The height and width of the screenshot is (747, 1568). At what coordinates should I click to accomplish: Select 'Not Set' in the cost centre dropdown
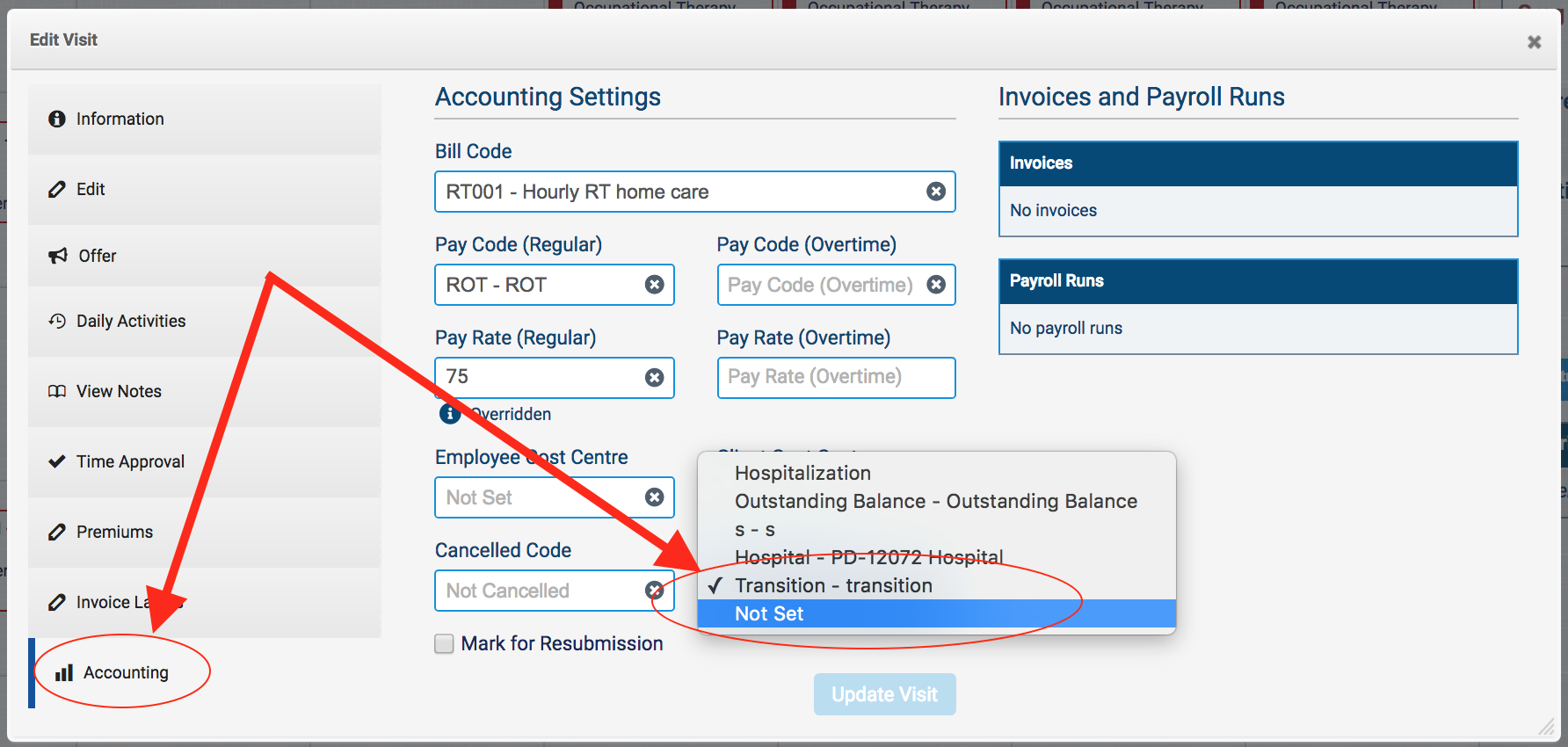[x=769, y=614]
